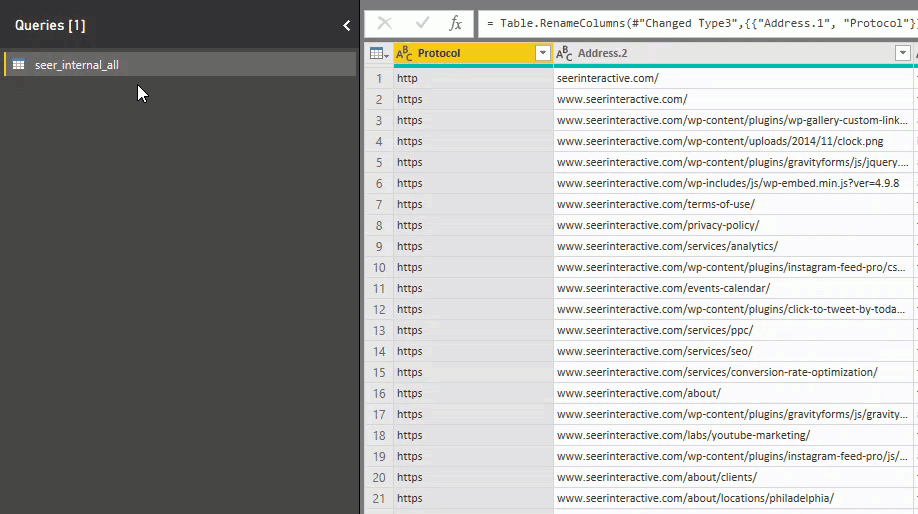Click the table icon beside seer_internal_all
This screenshot has height=514, width=918.
point(18,65)
